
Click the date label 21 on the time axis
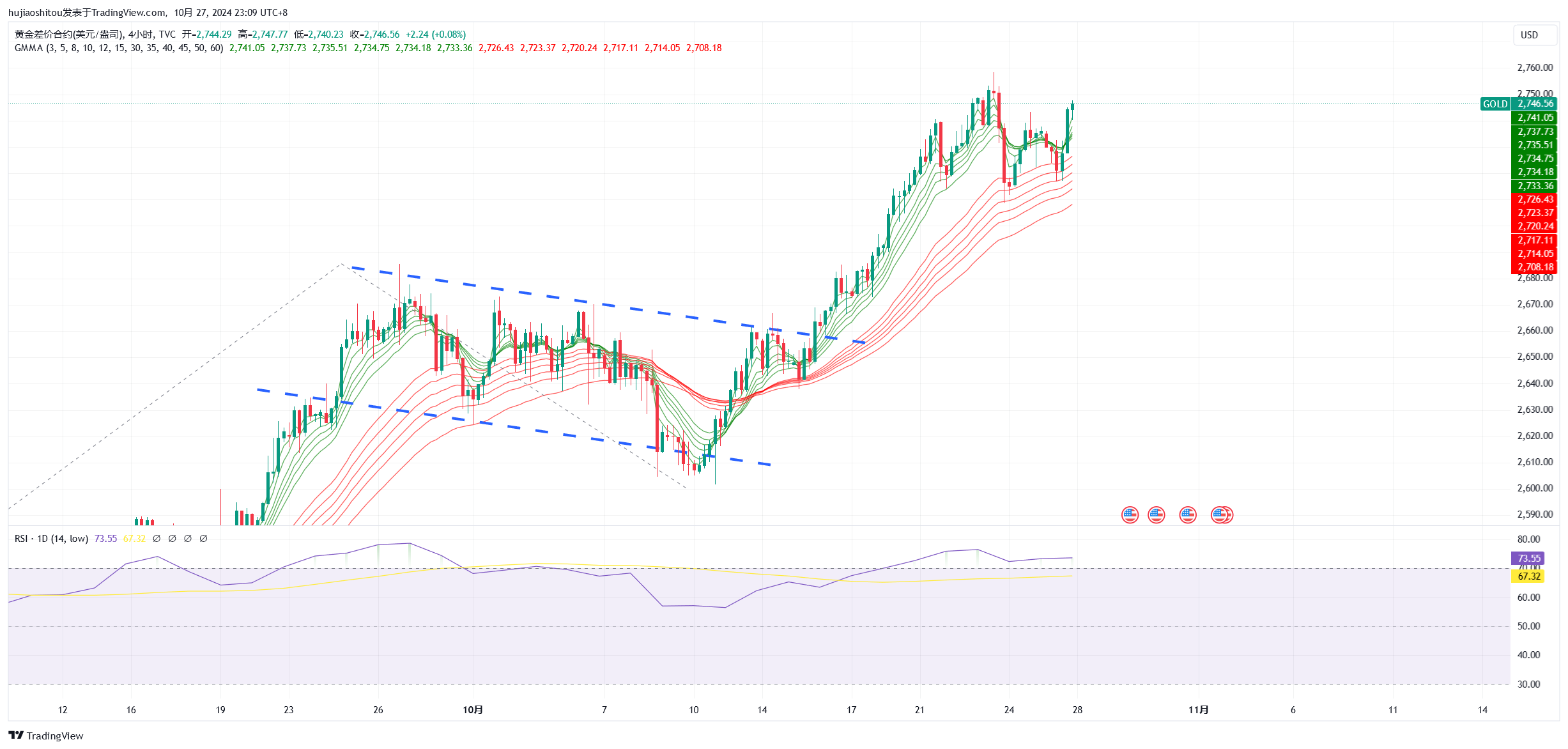919,710
